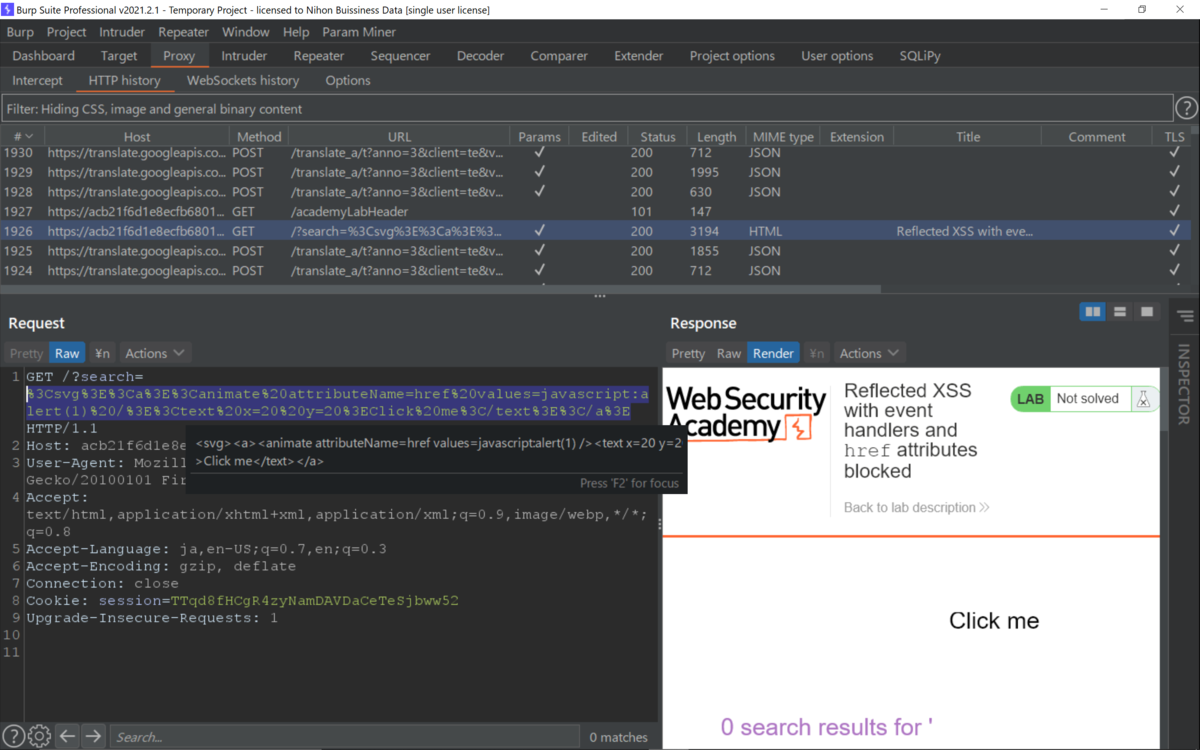Select Render view in Response panel
Image resolution: width=1200 pixels, height=750 pixels.
774,353
